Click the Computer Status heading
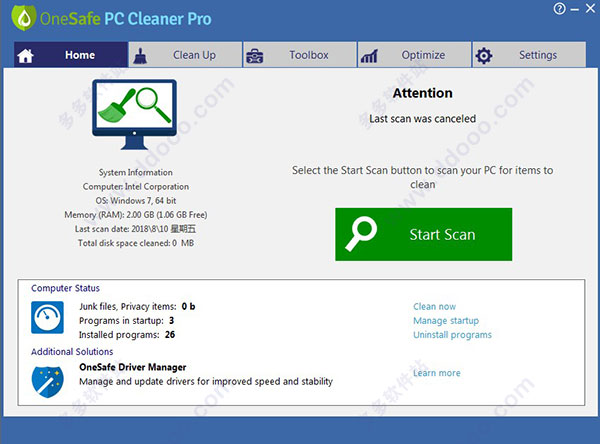The image size is (600, 444). click(x=65, y=288)
